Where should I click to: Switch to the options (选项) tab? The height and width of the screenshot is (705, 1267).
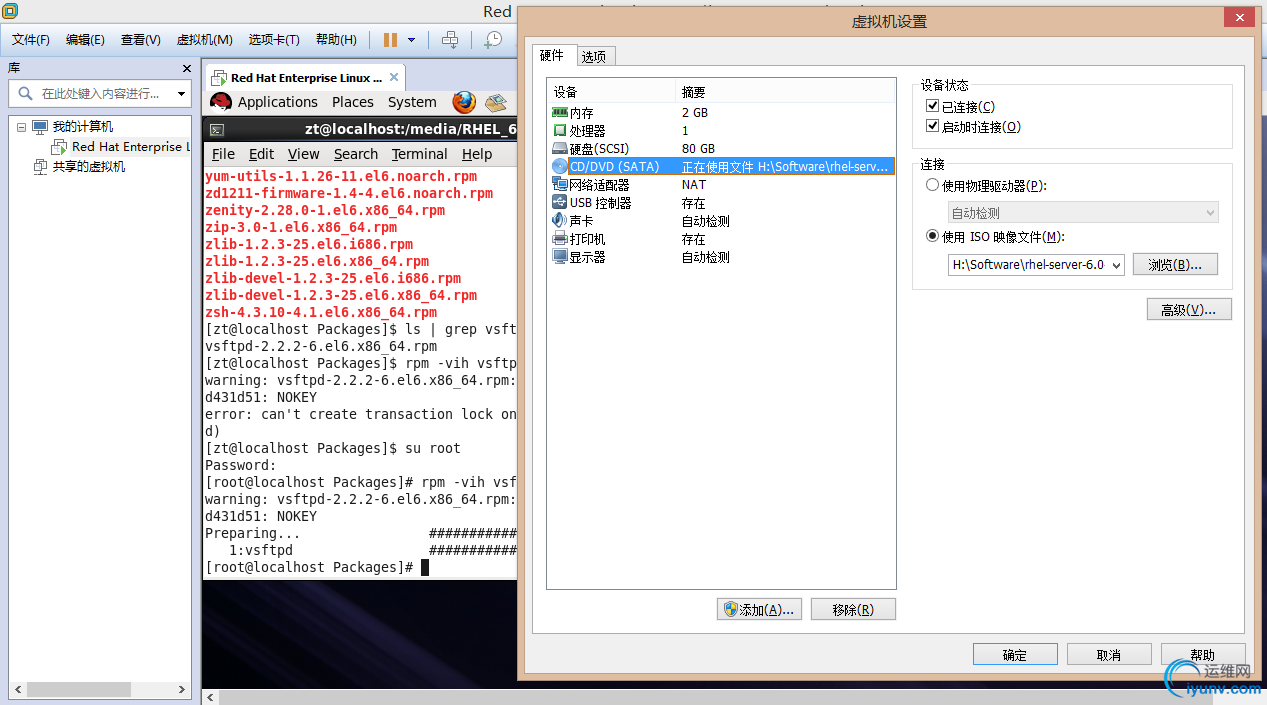pos(594,57)
